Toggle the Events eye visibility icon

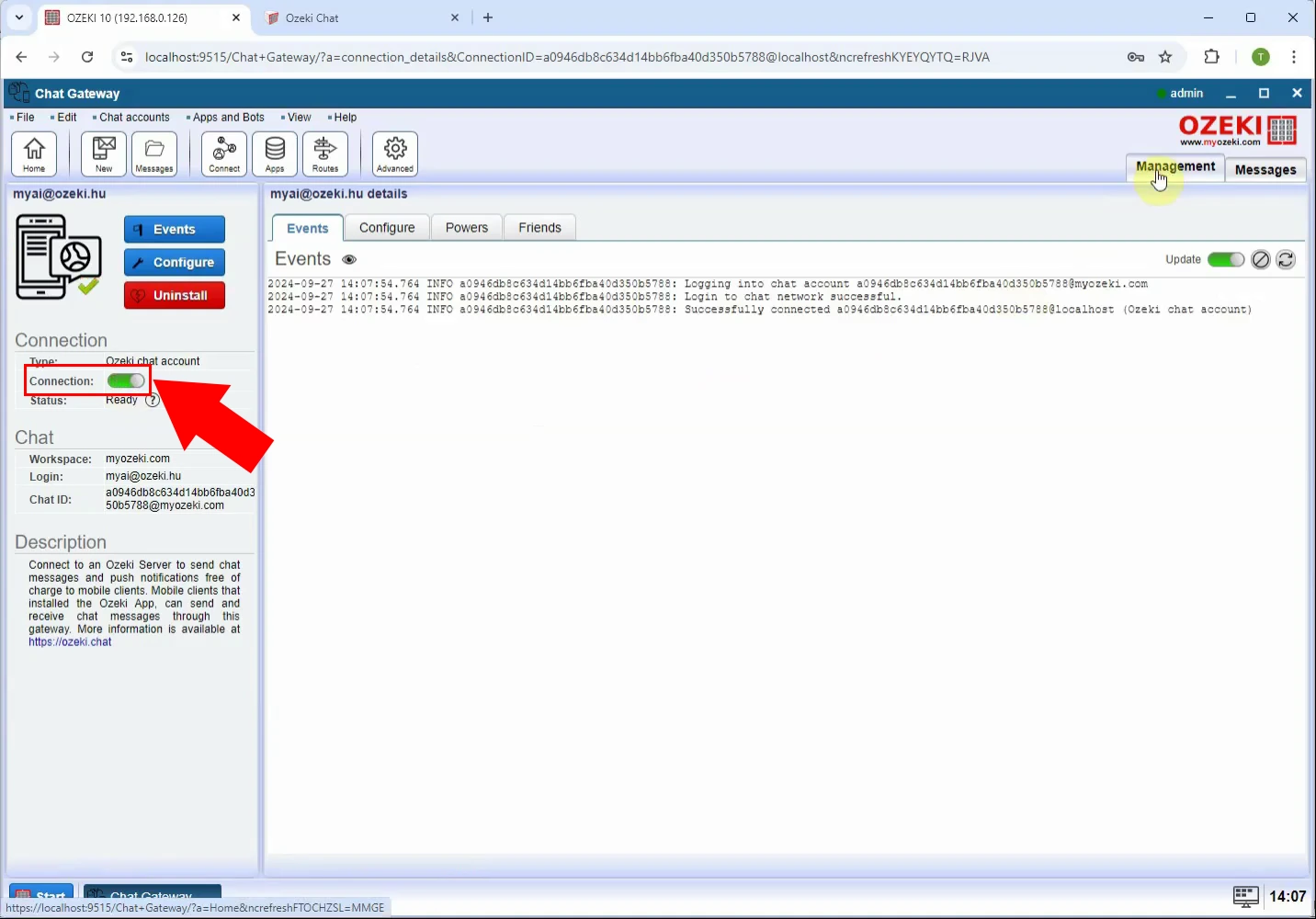[349, 260]
